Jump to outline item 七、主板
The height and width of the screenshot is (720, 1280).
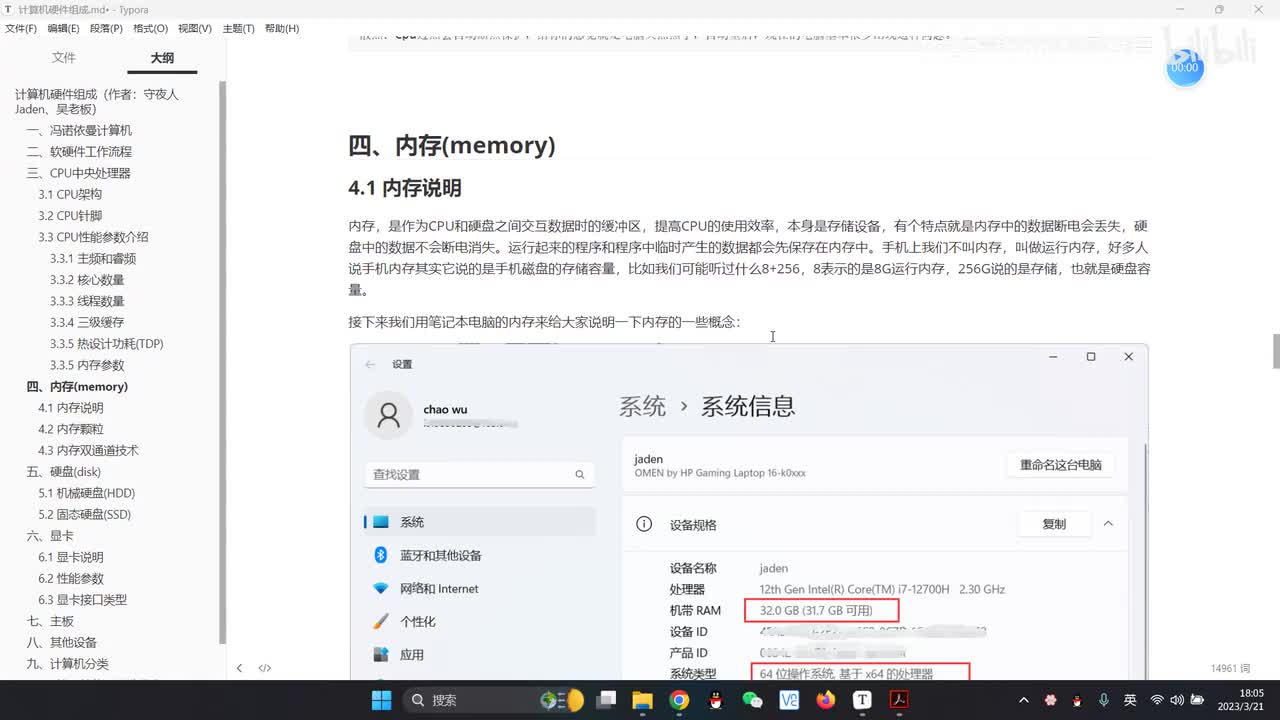(x=50, y=622)
